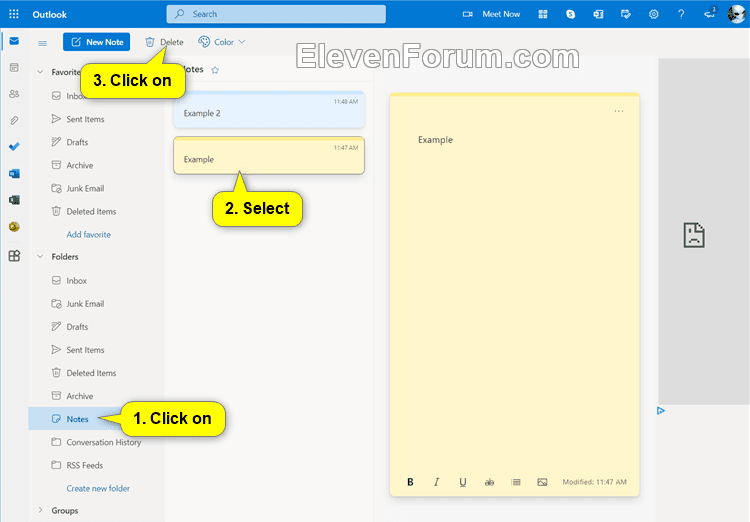Click the ad choices triangle icon
The image size is (750, 522).
pyautogui.click(x=661, y=411)
